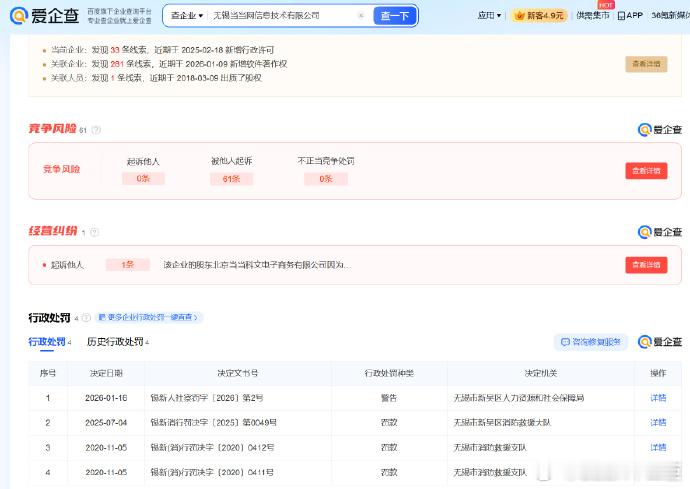Select the 行政处罚 tab
The width and height of the screenshot is (690, 489).
click(x=49, y=342)
